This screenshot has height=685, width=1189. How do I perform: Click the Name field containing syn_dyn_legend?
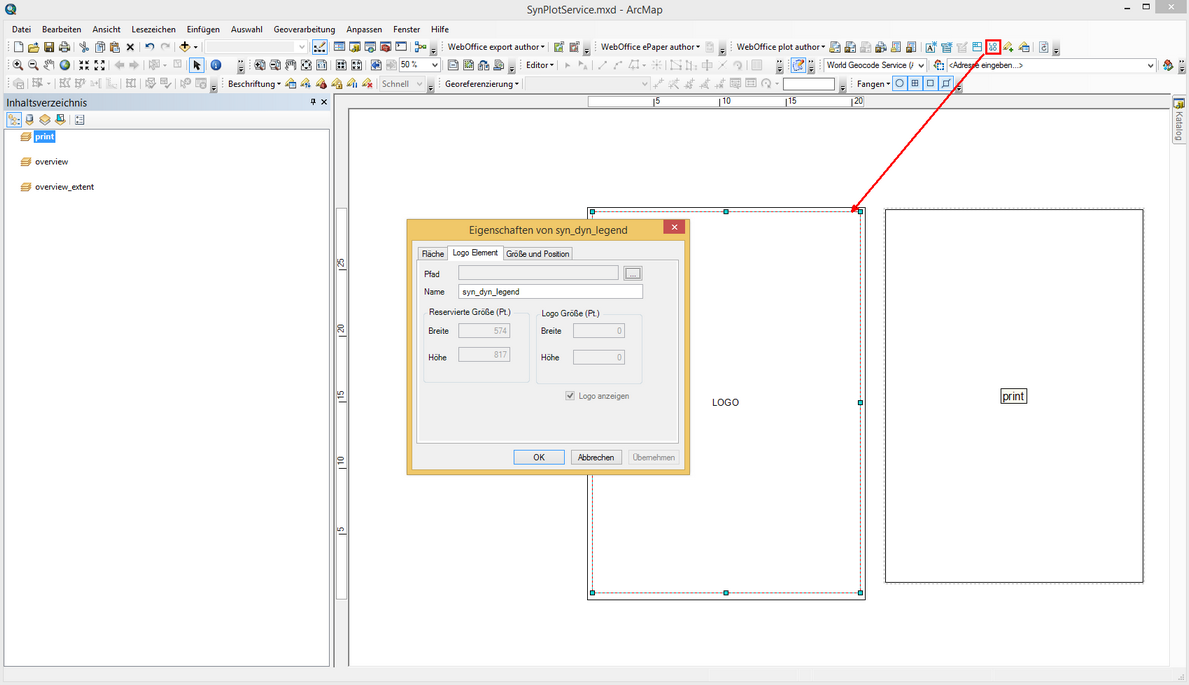550,292
